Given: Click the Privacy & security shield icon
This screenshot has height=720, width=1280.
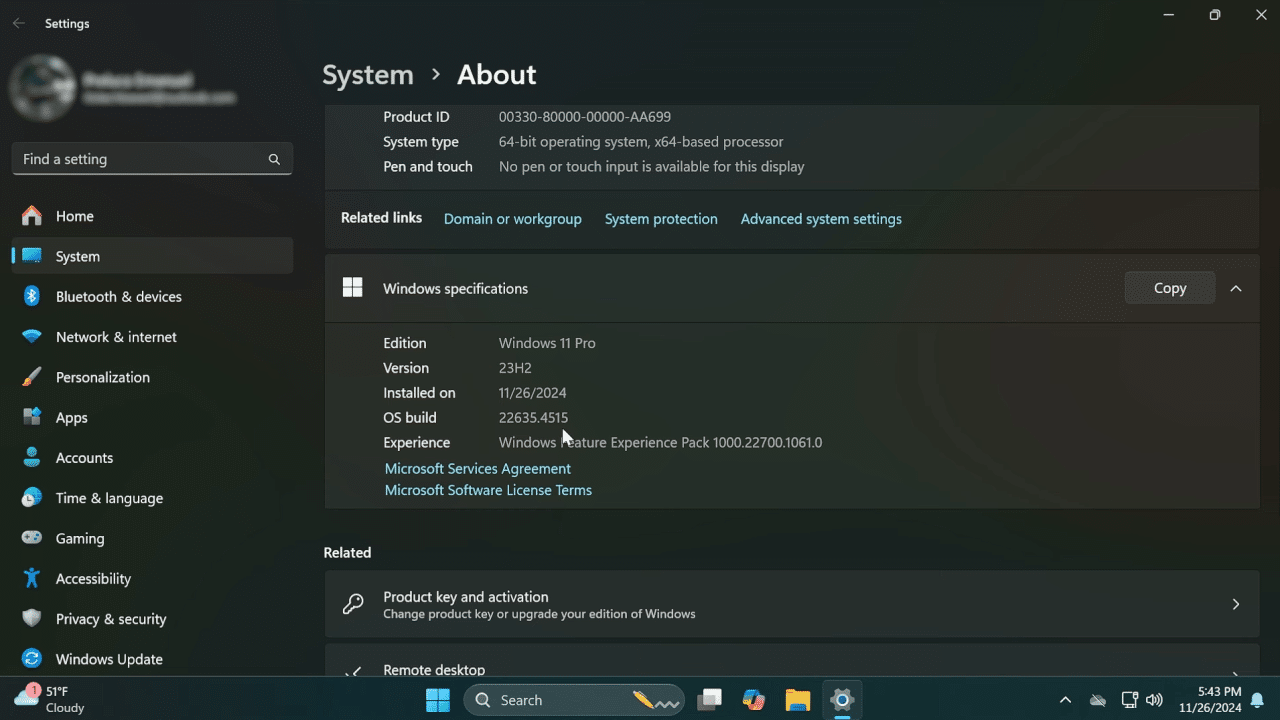Looking at the screenshot, I should (32, 619).
